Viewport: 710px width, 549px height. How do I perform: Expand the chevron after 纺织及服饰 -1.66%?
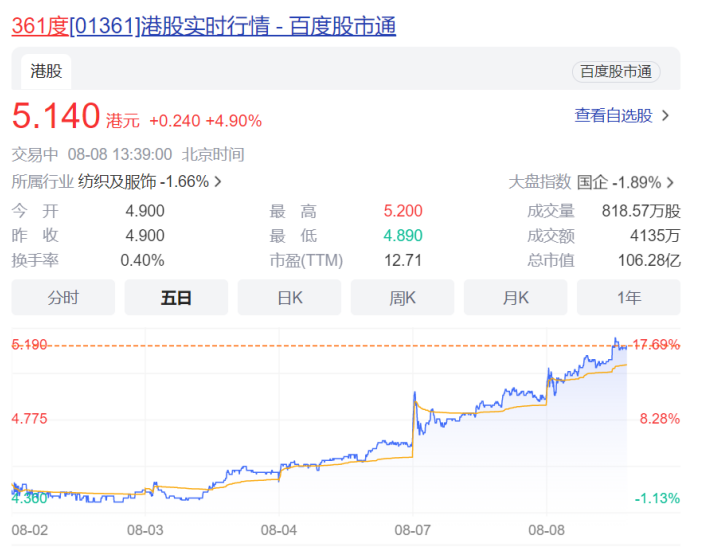point(218,182)
